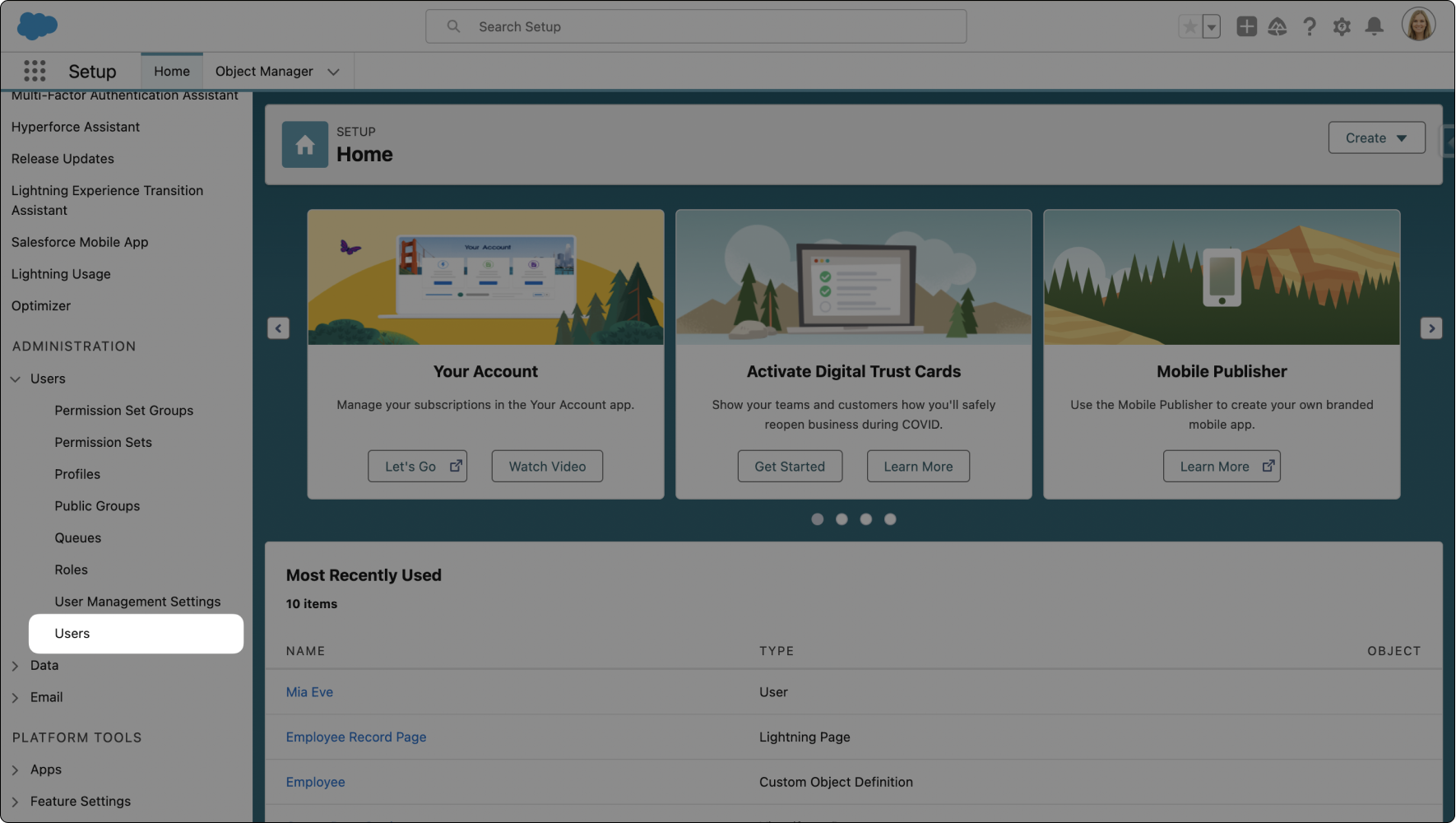Open the Setup gear icon
This screenshot has width=1456, height=823.
1342,26
